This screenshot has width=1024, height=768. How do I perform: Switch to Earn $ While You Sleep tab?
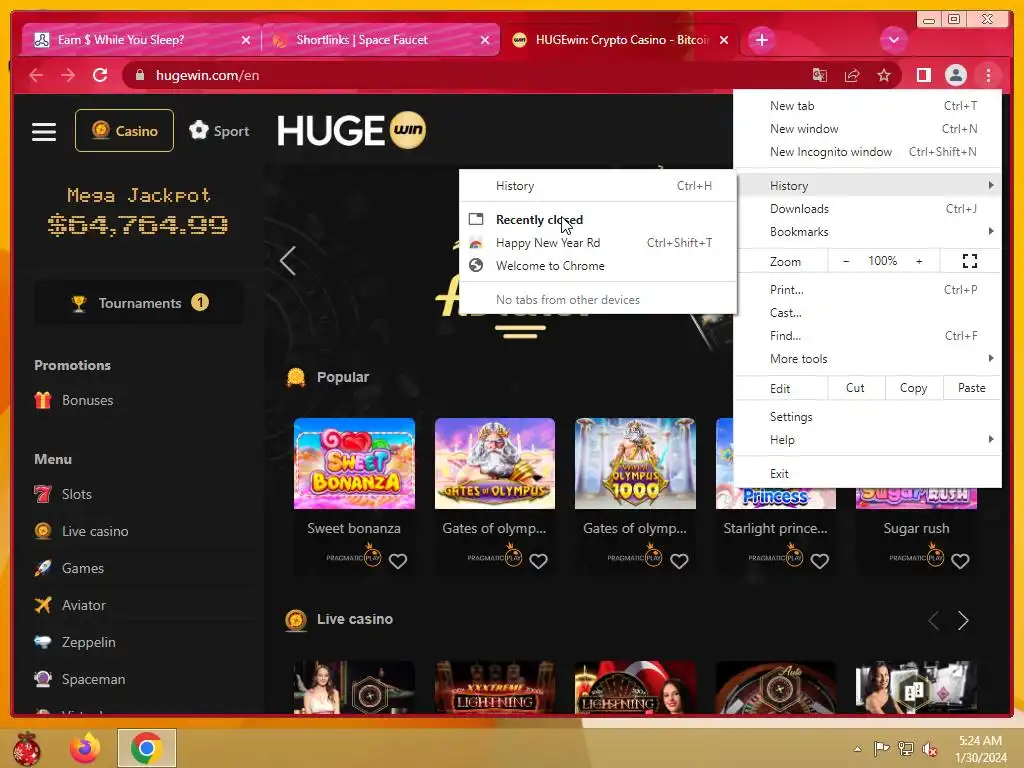tap(141, 40)
